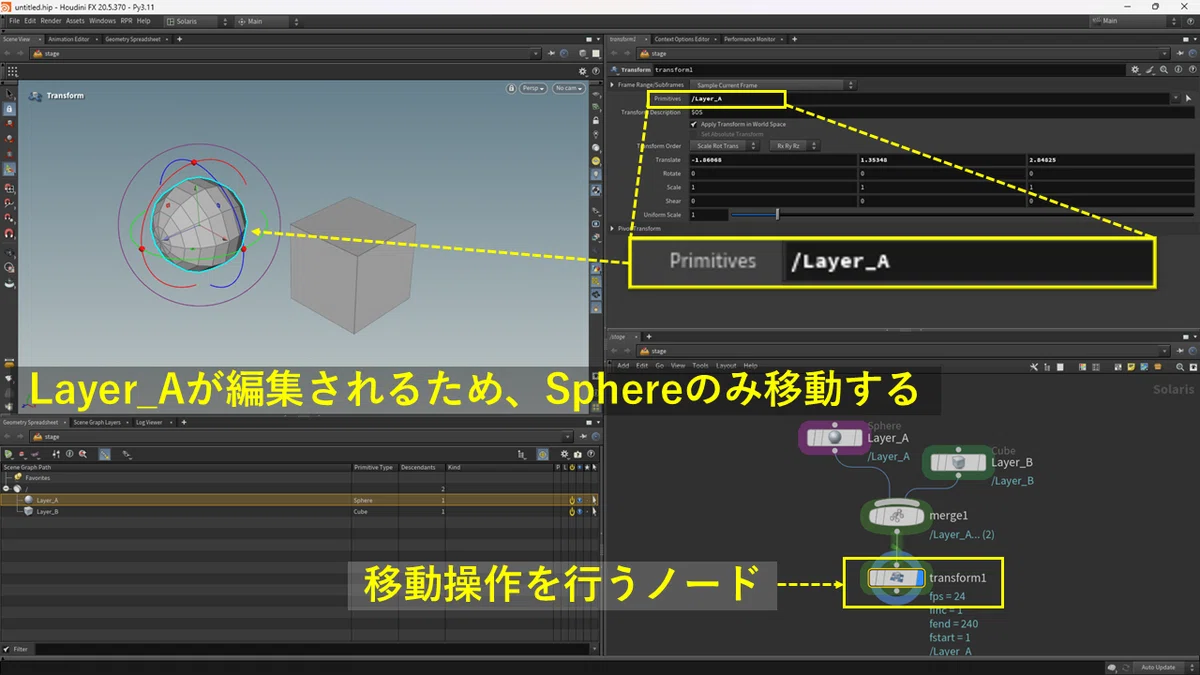Click the transform1 node icon
1200x675 pixels.
[896, 578]
